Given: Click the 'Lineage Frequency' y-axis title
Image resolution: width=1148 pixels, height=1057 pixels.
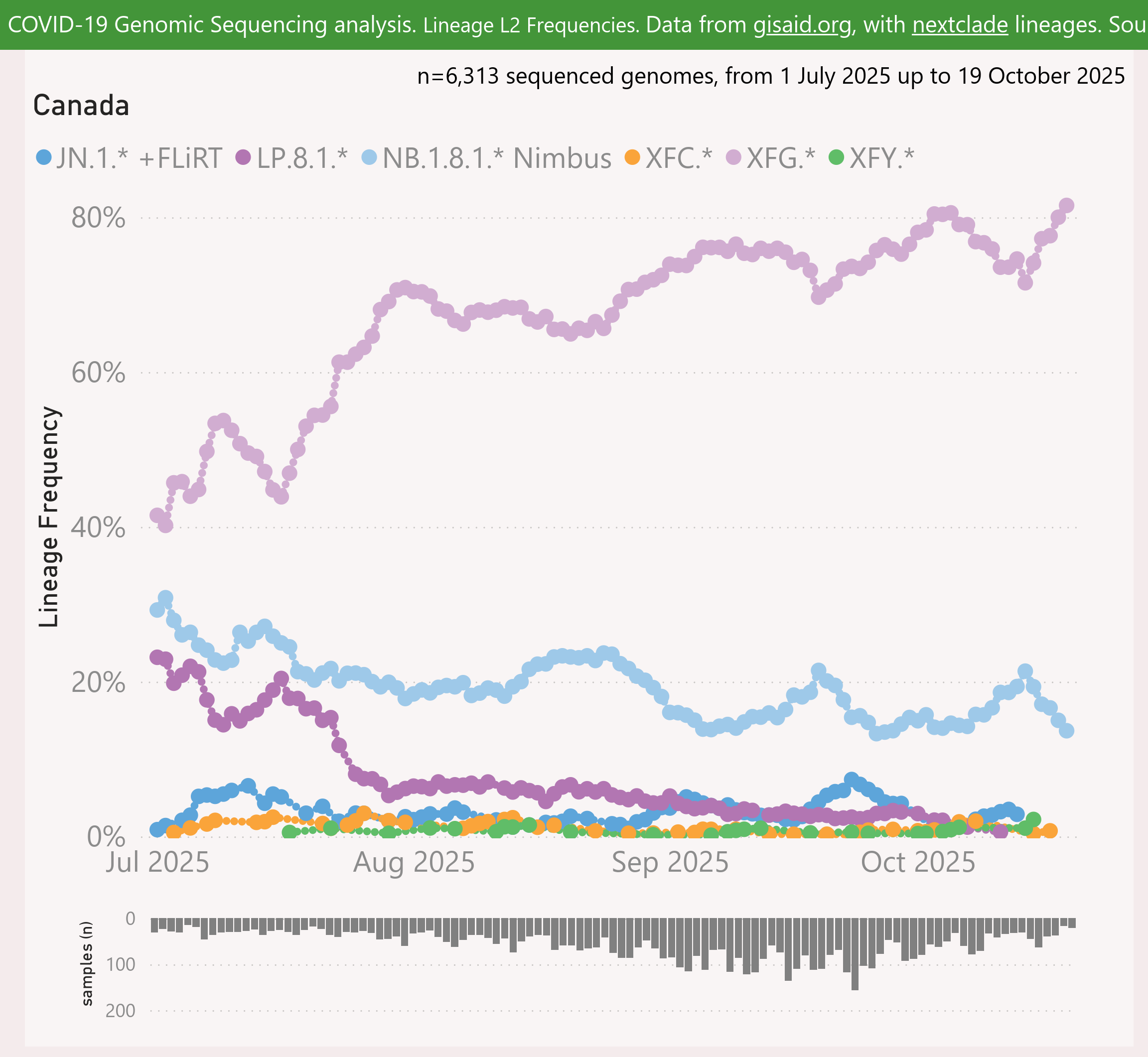Looking at the screenshot, I should (x=49, y=517).
